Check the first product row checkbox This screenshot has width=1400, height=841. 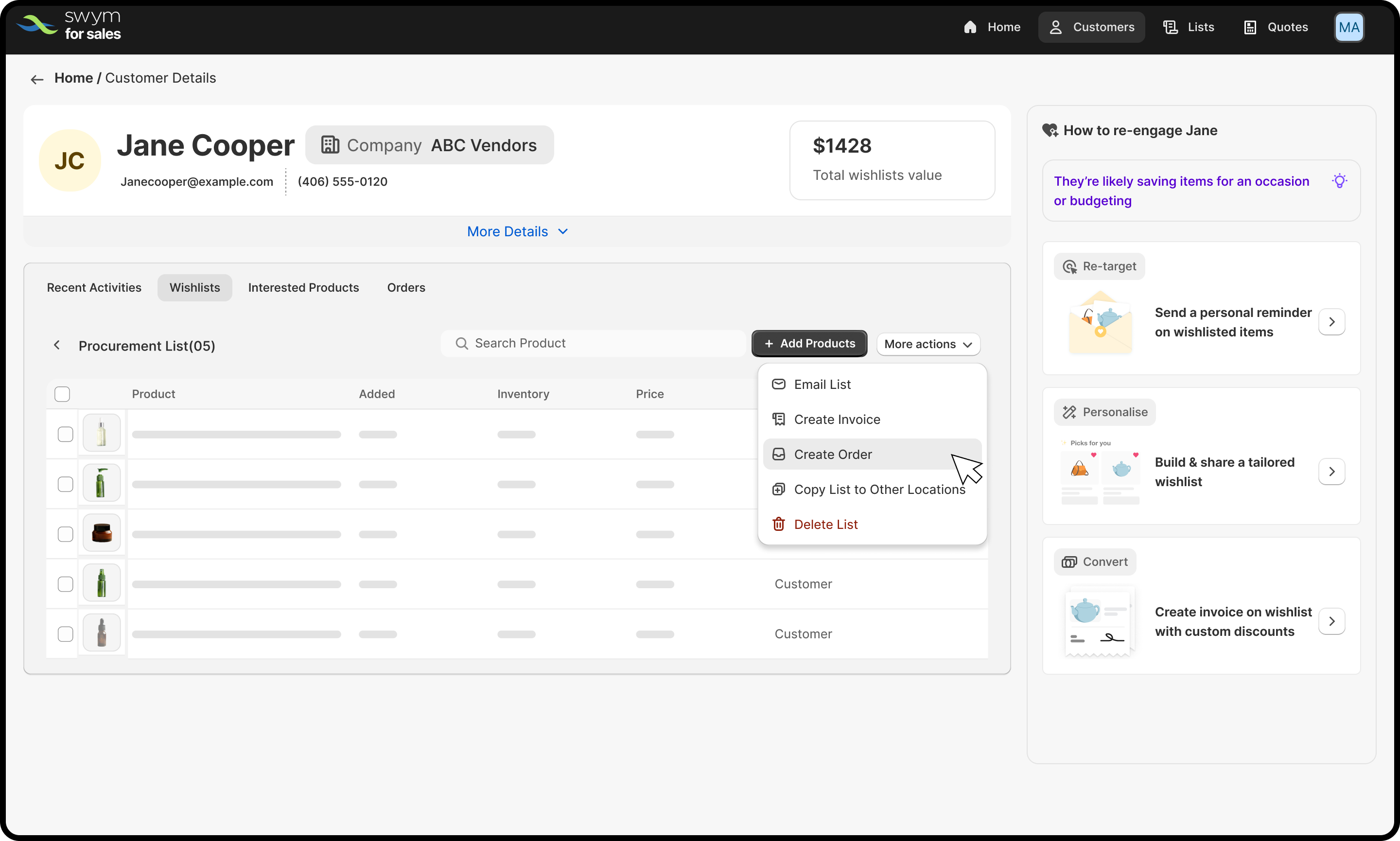point(66,434)
